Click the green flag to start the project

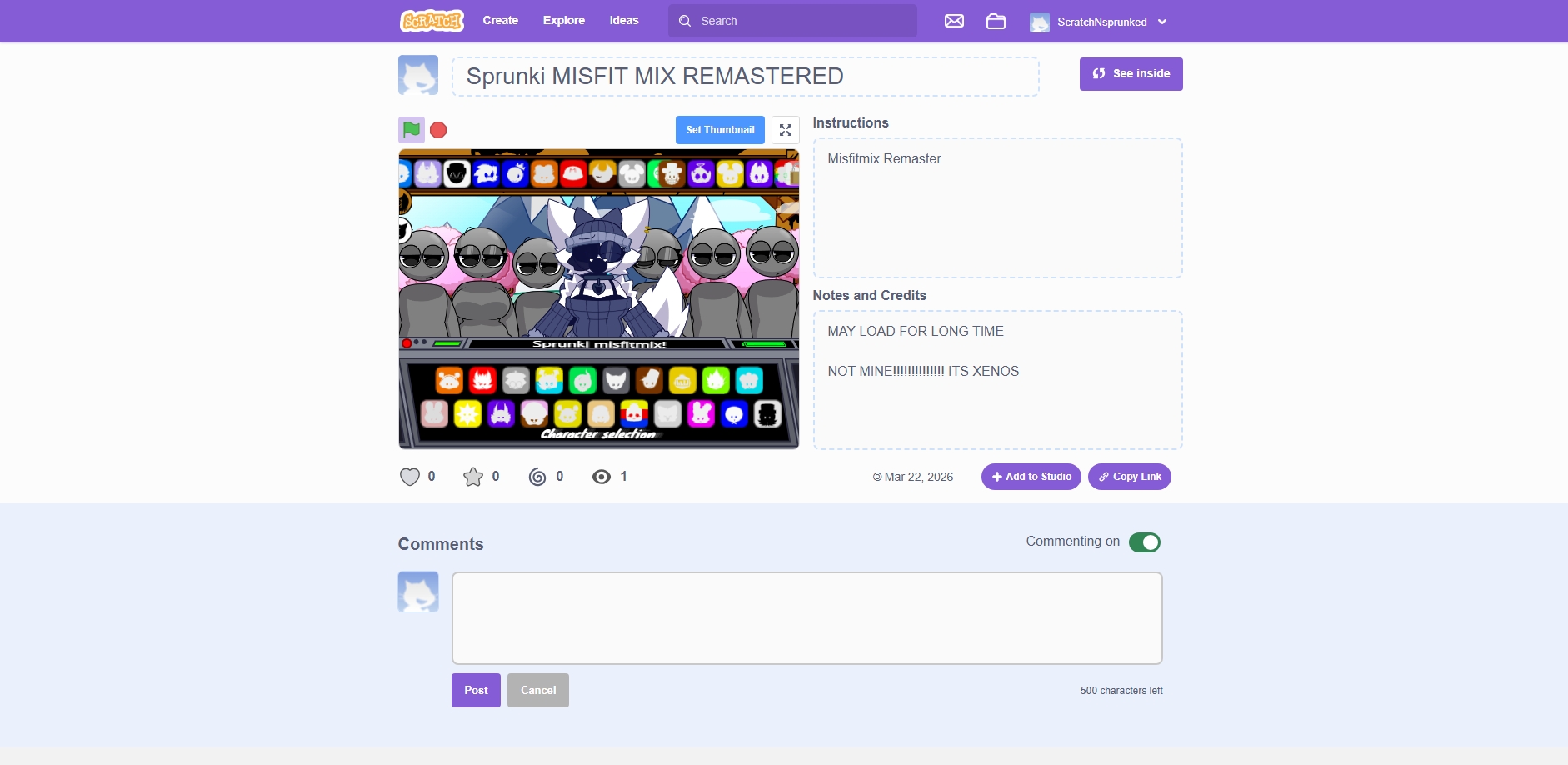412,130
